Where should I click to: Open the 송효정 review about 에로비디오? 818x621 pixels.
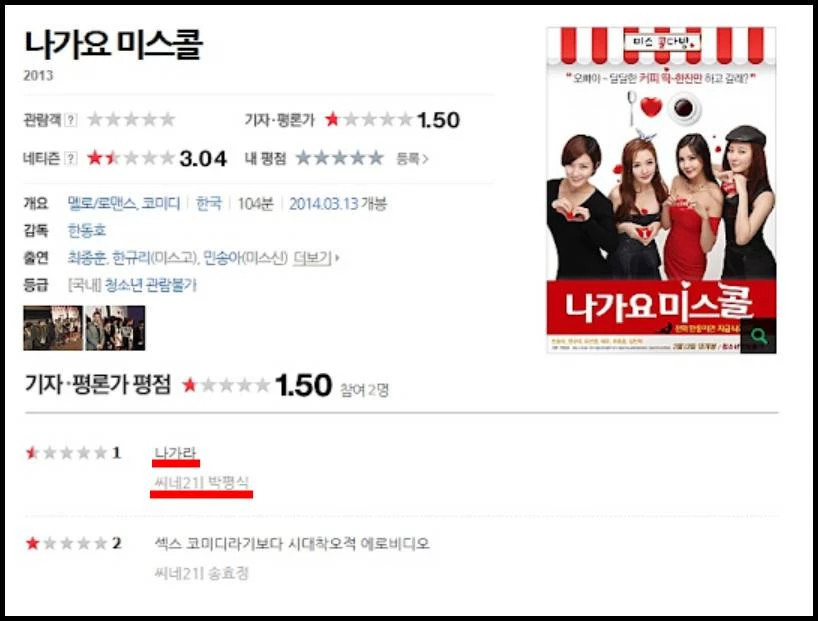[292, 544]
